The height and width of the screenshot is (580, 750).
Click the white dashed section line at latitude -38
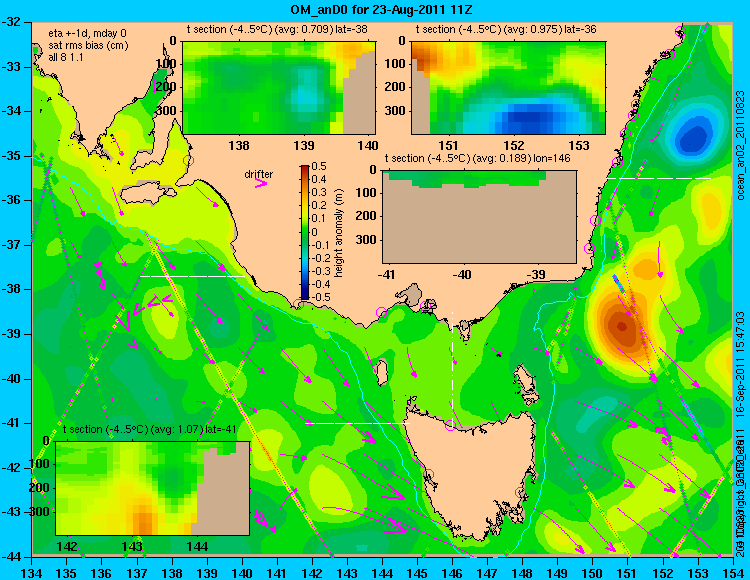coord(192,276)
